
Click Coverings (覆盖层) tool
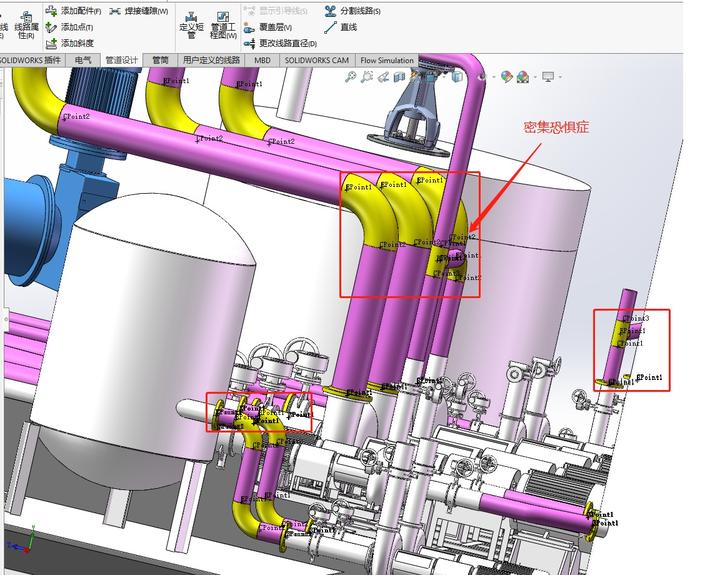268,27
